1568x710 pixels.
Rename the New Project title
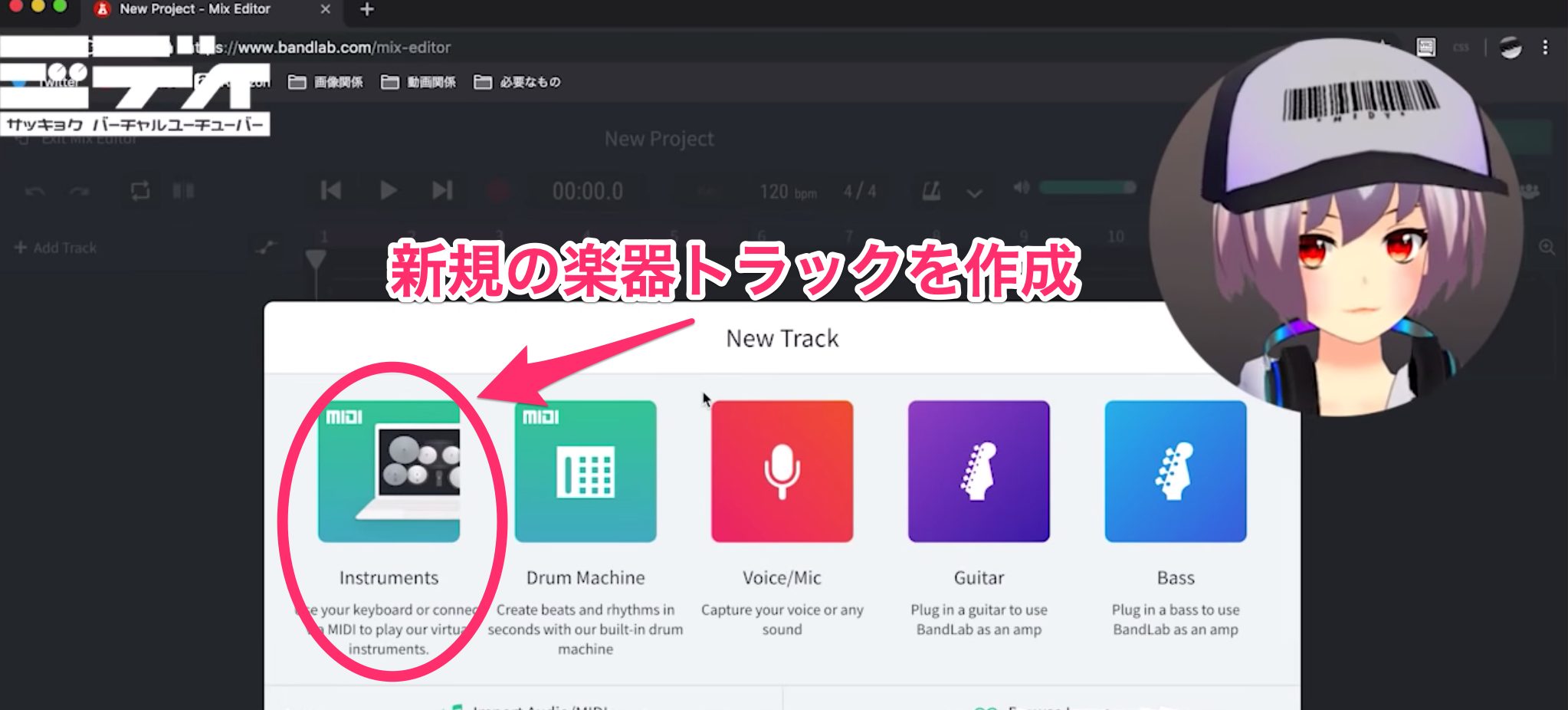tap(659, 139)
